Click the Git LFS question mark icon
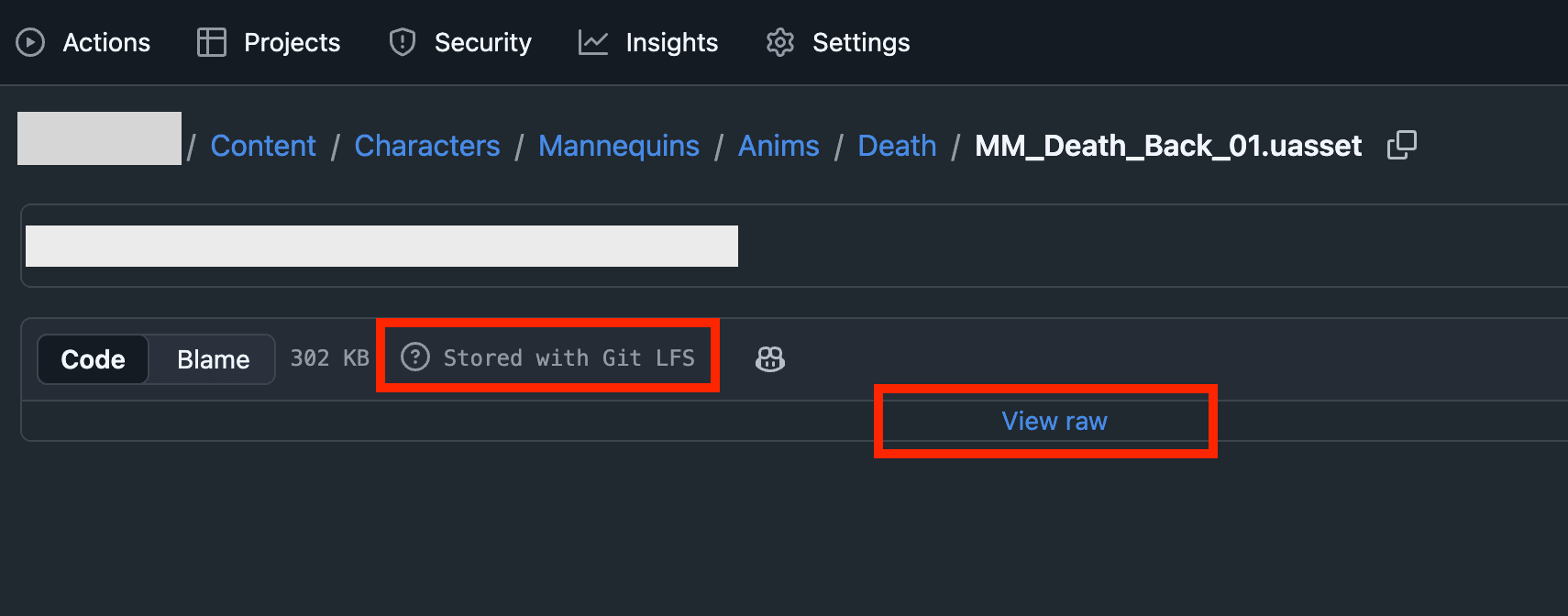Screen dimensions: 1568x616 [x=415, y=357]
